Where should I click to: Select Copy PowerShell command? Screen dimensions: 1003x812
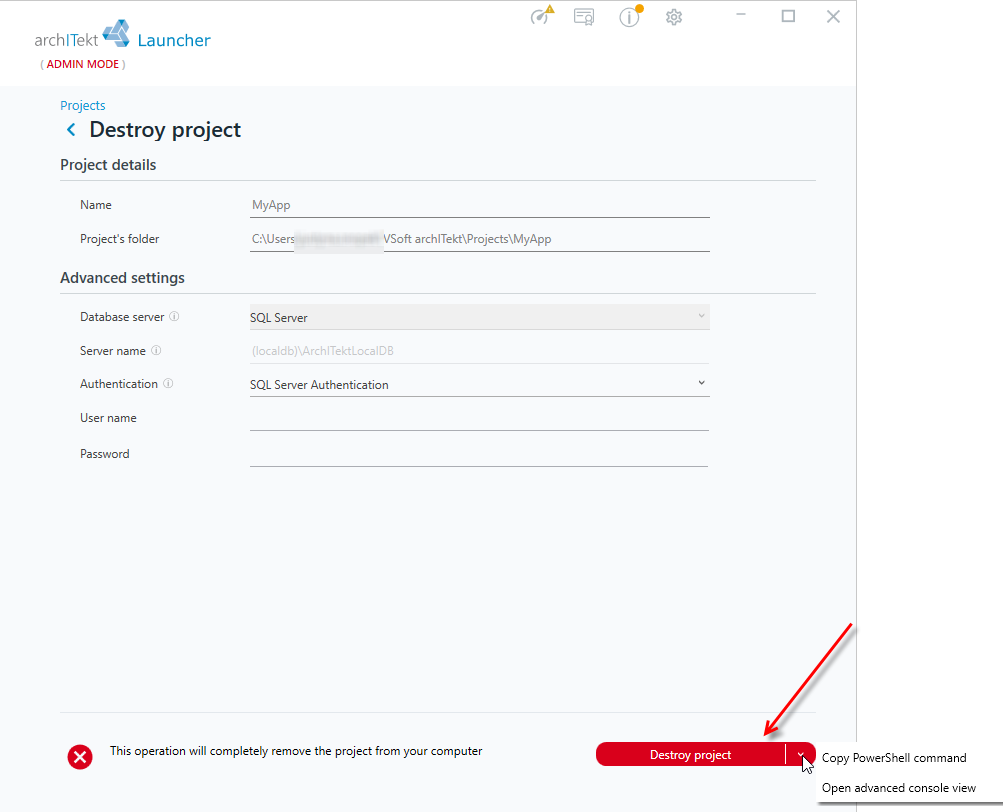[894, 758]
